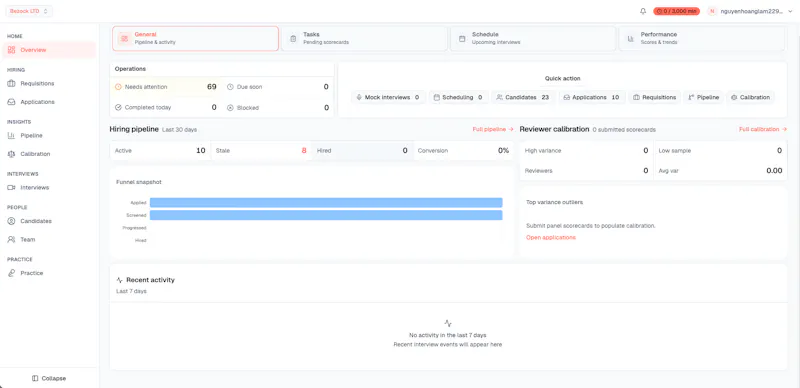Viewport: 800px width, 388px height.
Task: Open the Full calibration link
Action: (763, 130)
